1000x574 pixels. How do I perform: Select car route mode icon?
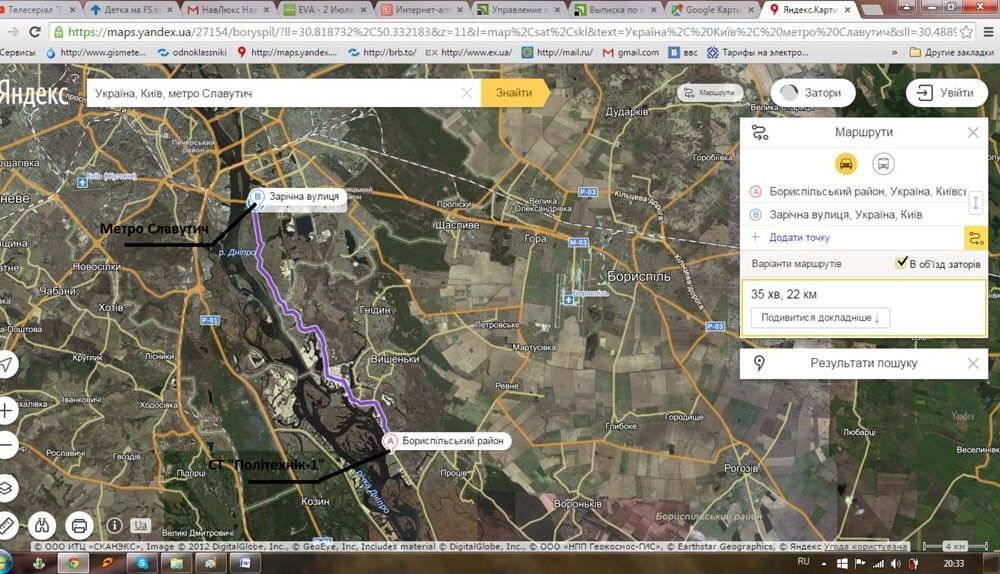846,164
